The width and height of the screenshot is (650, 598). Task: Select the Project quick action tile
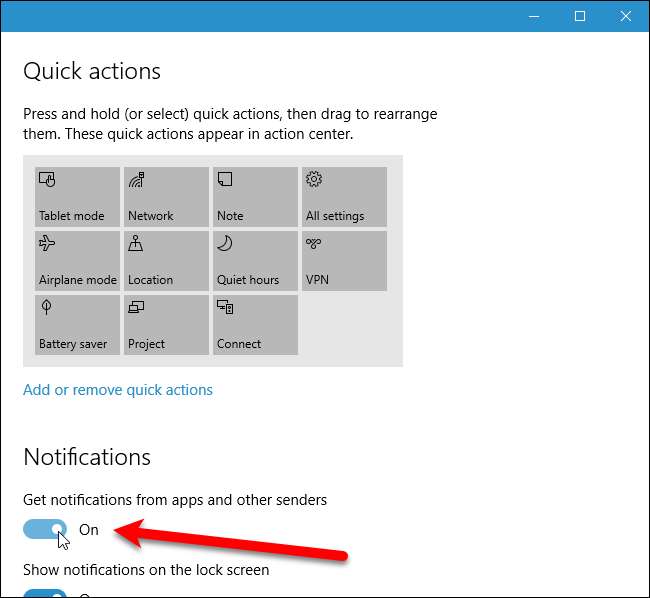166,324
